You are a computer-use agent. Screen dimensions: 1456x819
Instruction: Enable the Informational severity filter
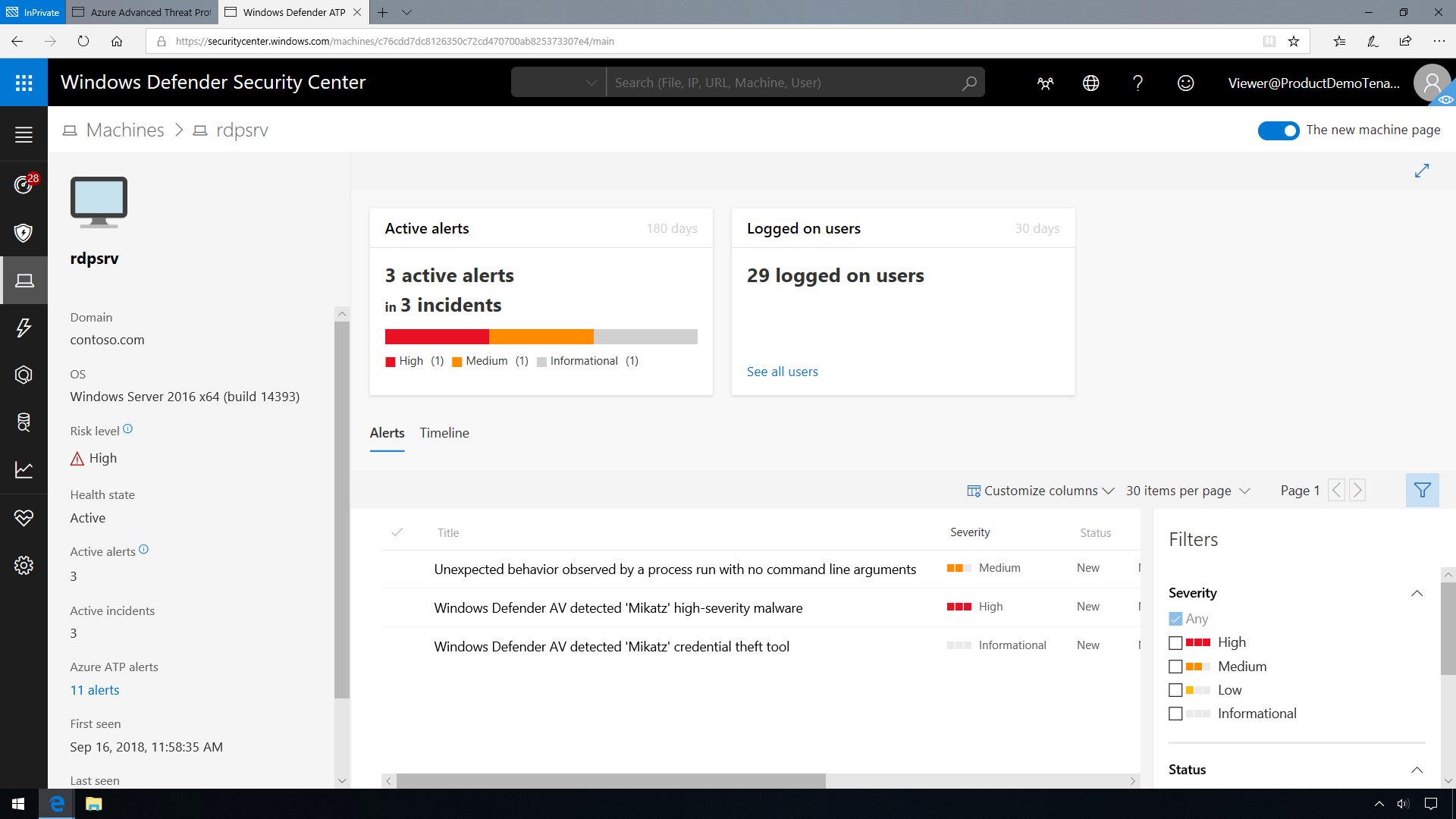pos(1175,713)
